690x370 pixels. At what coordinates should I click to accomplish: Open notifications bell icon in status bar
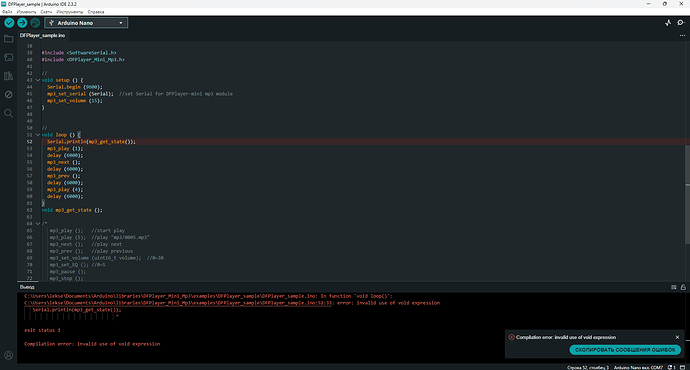click(672, 367)
